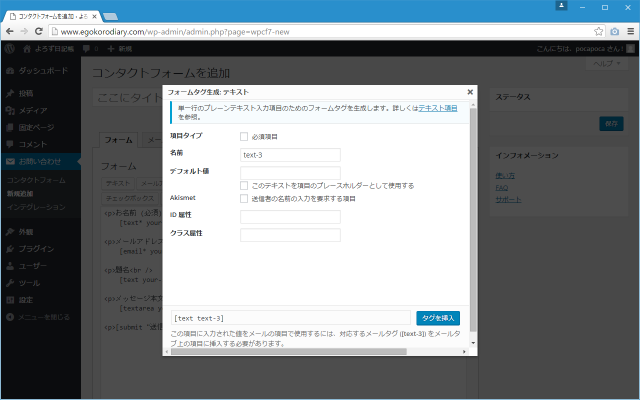The image size is (640, 400).
Task: Open the Chrome hamburger menu
Action: pyautogui.click(x=629, y=31)
